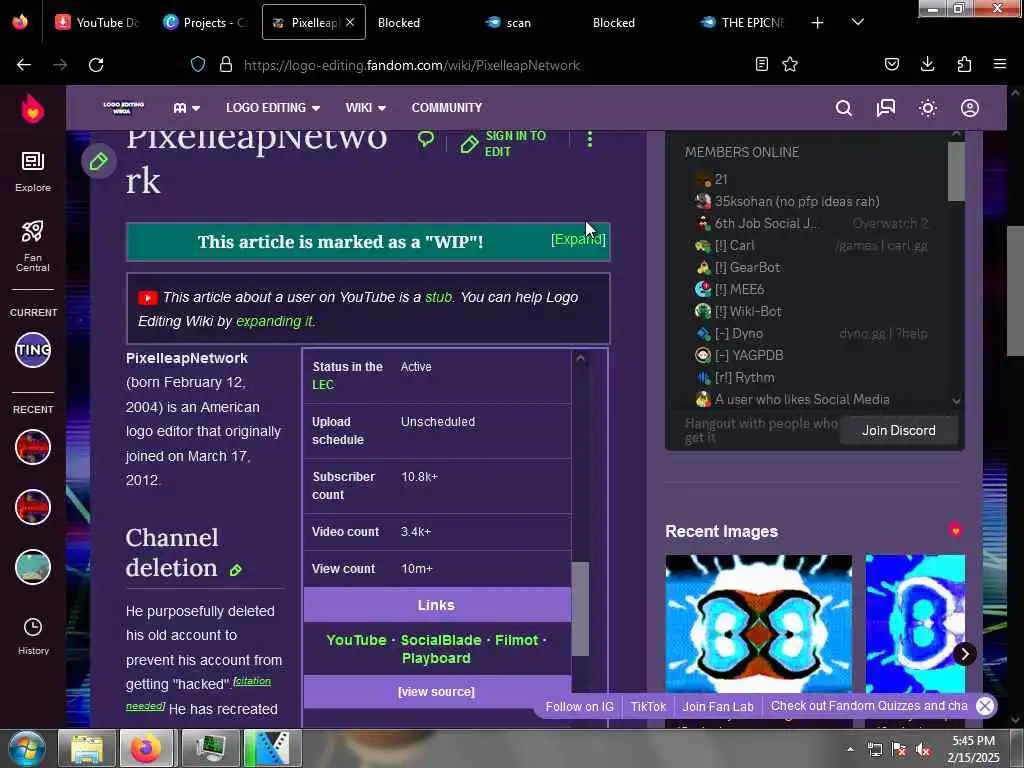Open the user account avatar menu
Screen dimensions: 1024x768
coord(970,108)
